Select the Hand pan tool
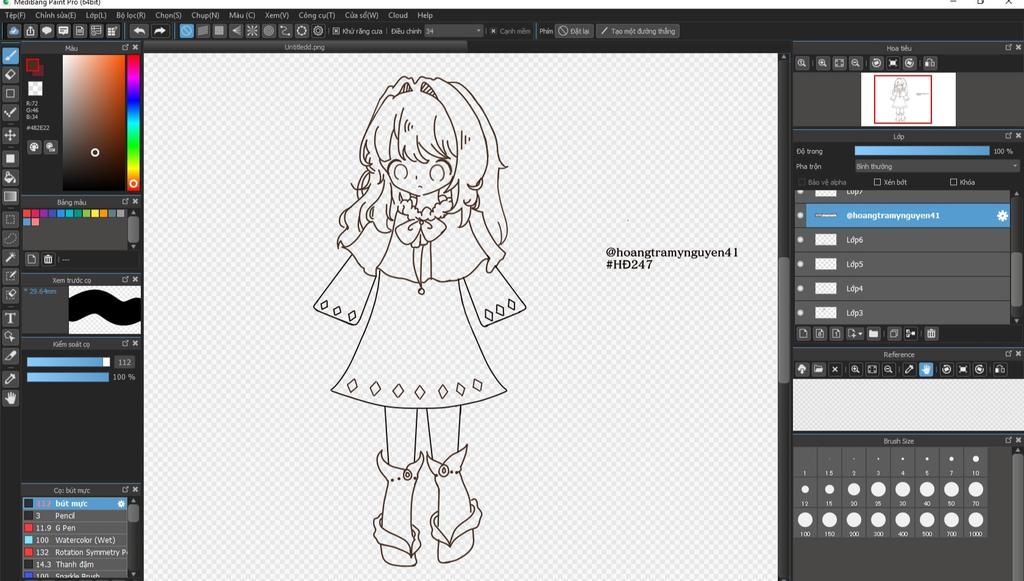1024x581 pixels. (x=10, y=398)
